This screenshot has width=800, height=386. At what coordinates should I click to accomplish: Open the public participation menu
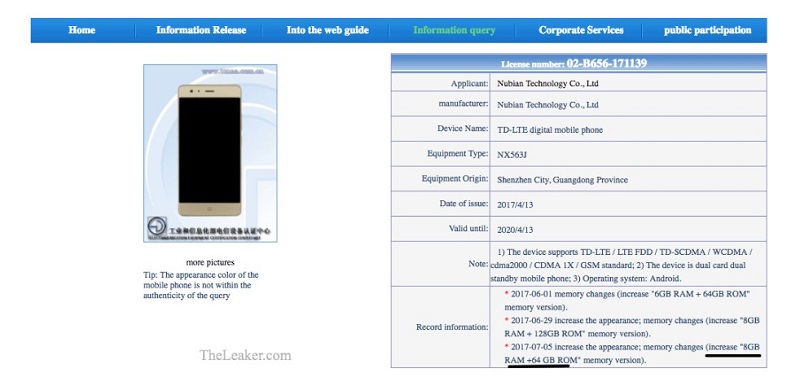[708, 30]
